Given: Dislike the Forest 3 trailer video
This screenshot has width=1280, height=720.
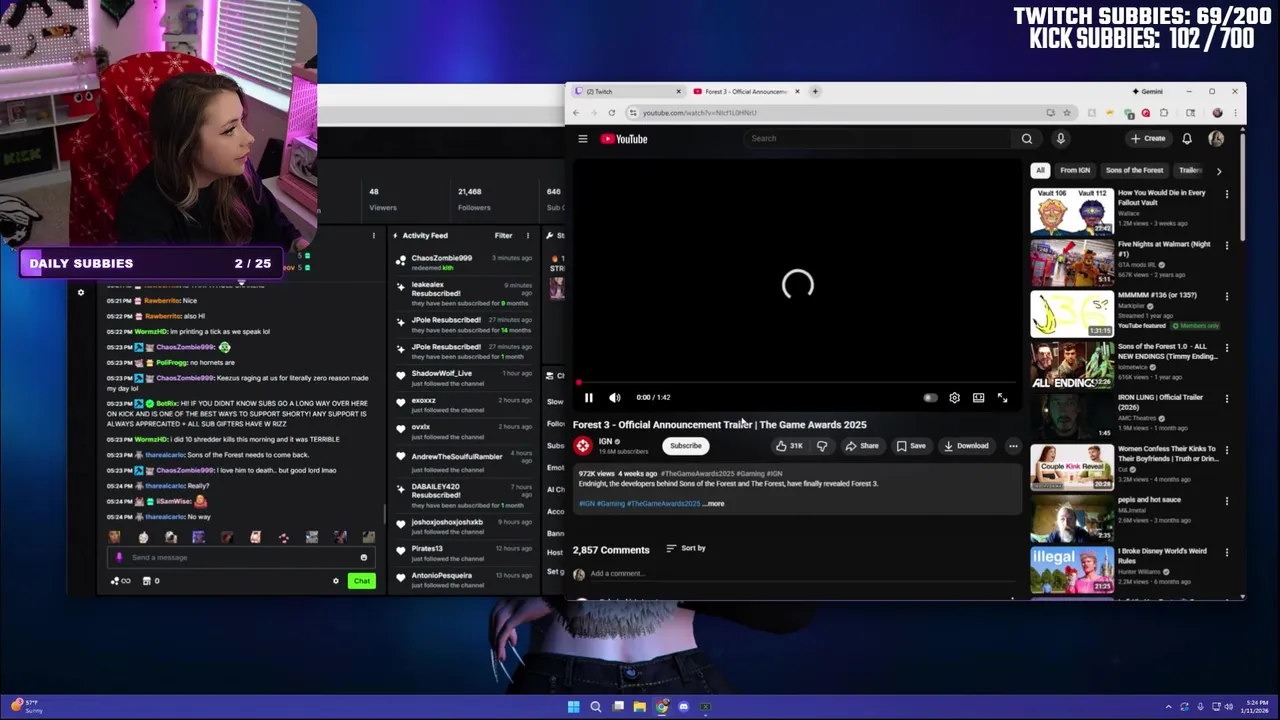Looking at the screenshot, I should [821, 446].
